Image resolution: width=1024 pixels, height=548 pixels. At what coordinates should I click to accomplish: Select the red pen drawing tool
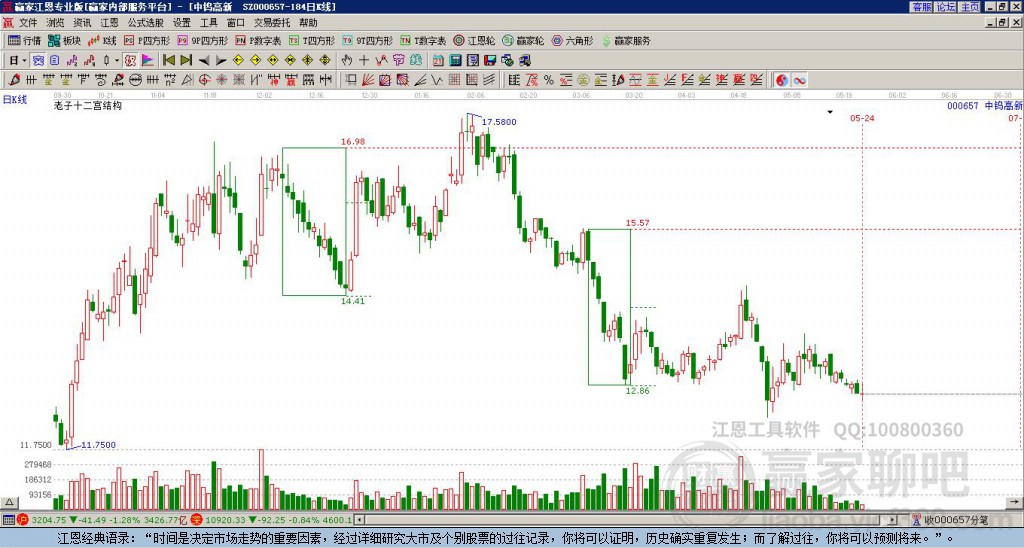(14, 80)
